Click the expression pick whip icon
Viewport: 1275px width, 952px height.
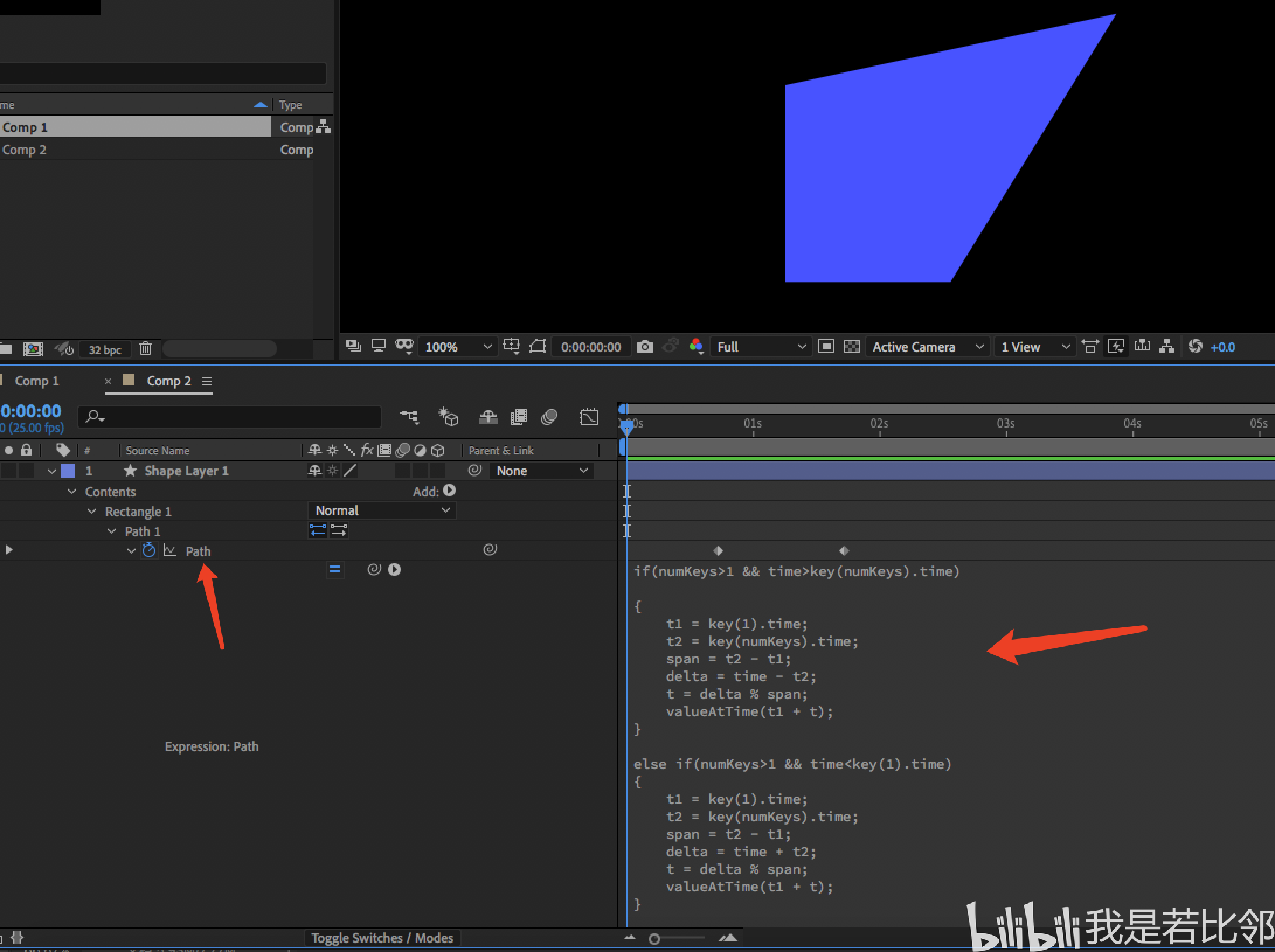(x=374, y=569)
